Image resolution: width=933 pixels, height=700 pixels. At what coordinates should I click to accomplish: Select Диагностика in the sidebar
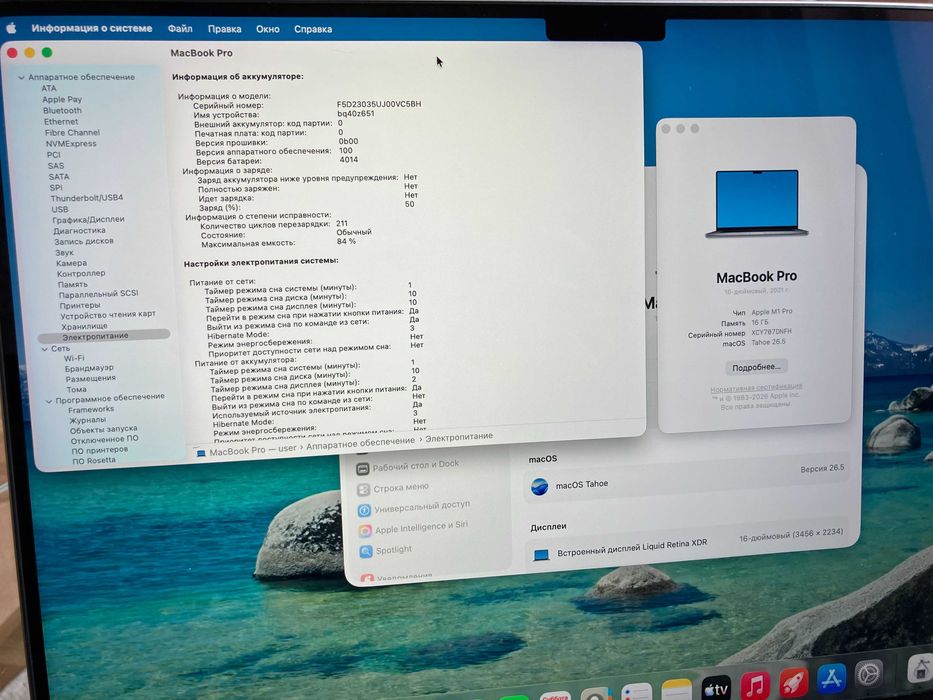pyautogui.click(x=79, y=230)
